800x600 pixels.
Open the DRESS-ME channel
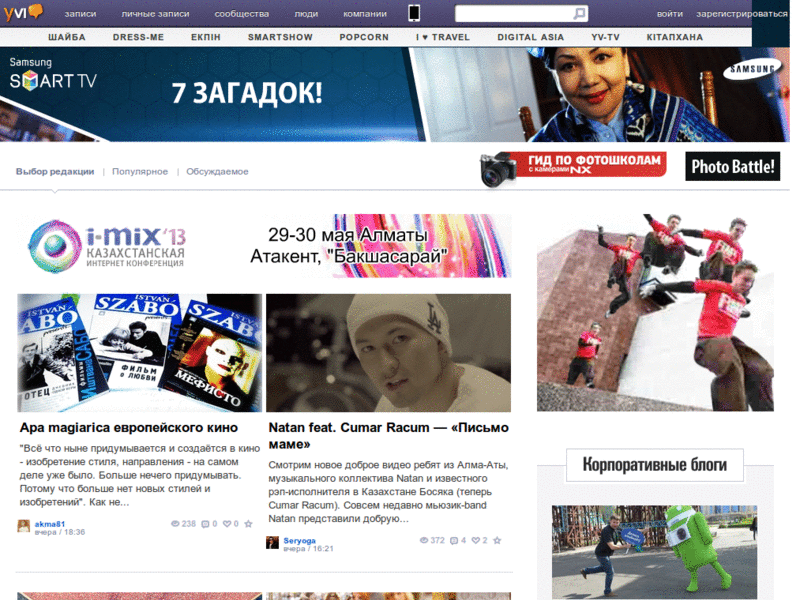click(138, 37)
